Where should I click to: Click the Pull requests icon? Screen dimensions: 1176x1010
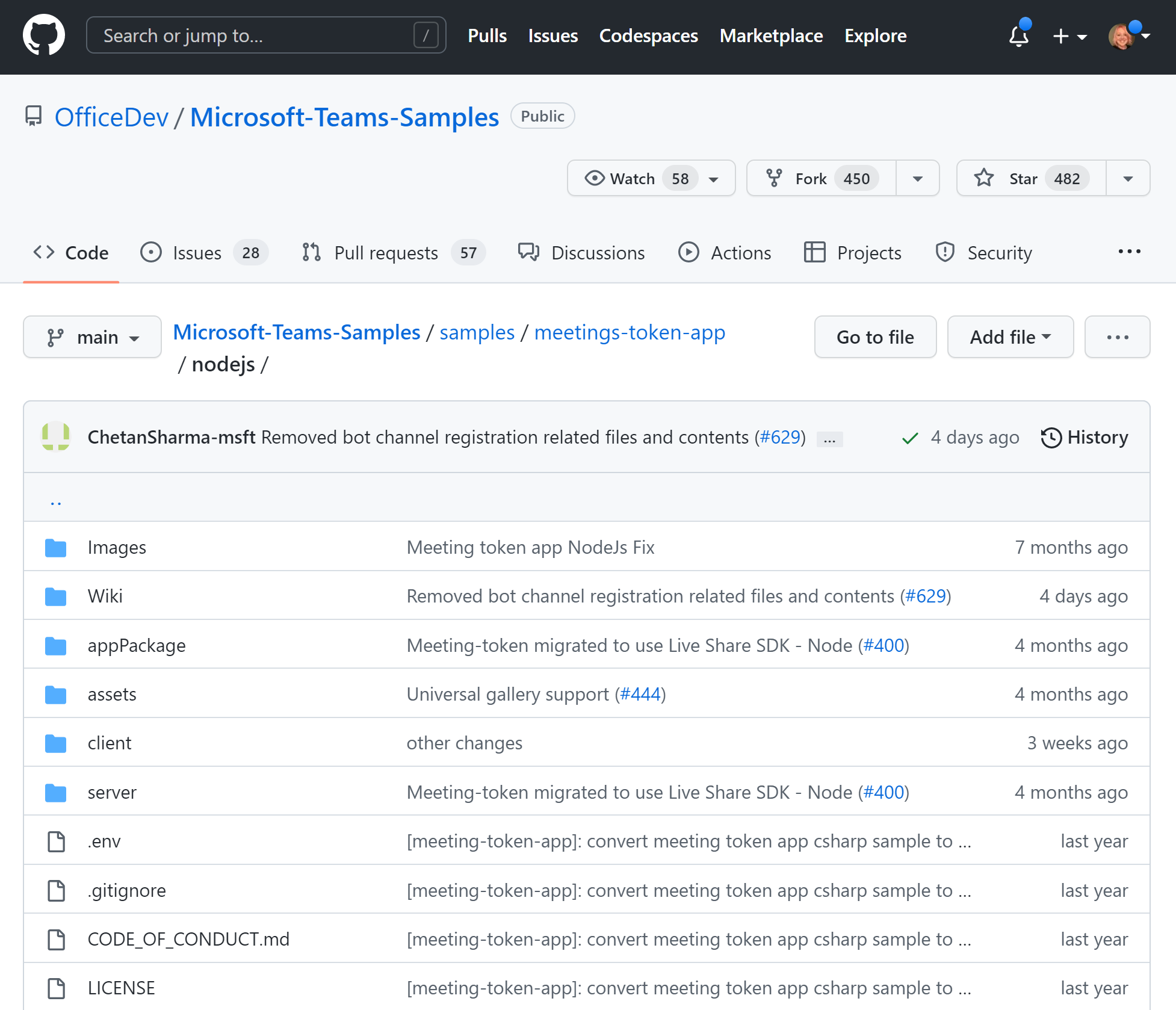point(312,252)
